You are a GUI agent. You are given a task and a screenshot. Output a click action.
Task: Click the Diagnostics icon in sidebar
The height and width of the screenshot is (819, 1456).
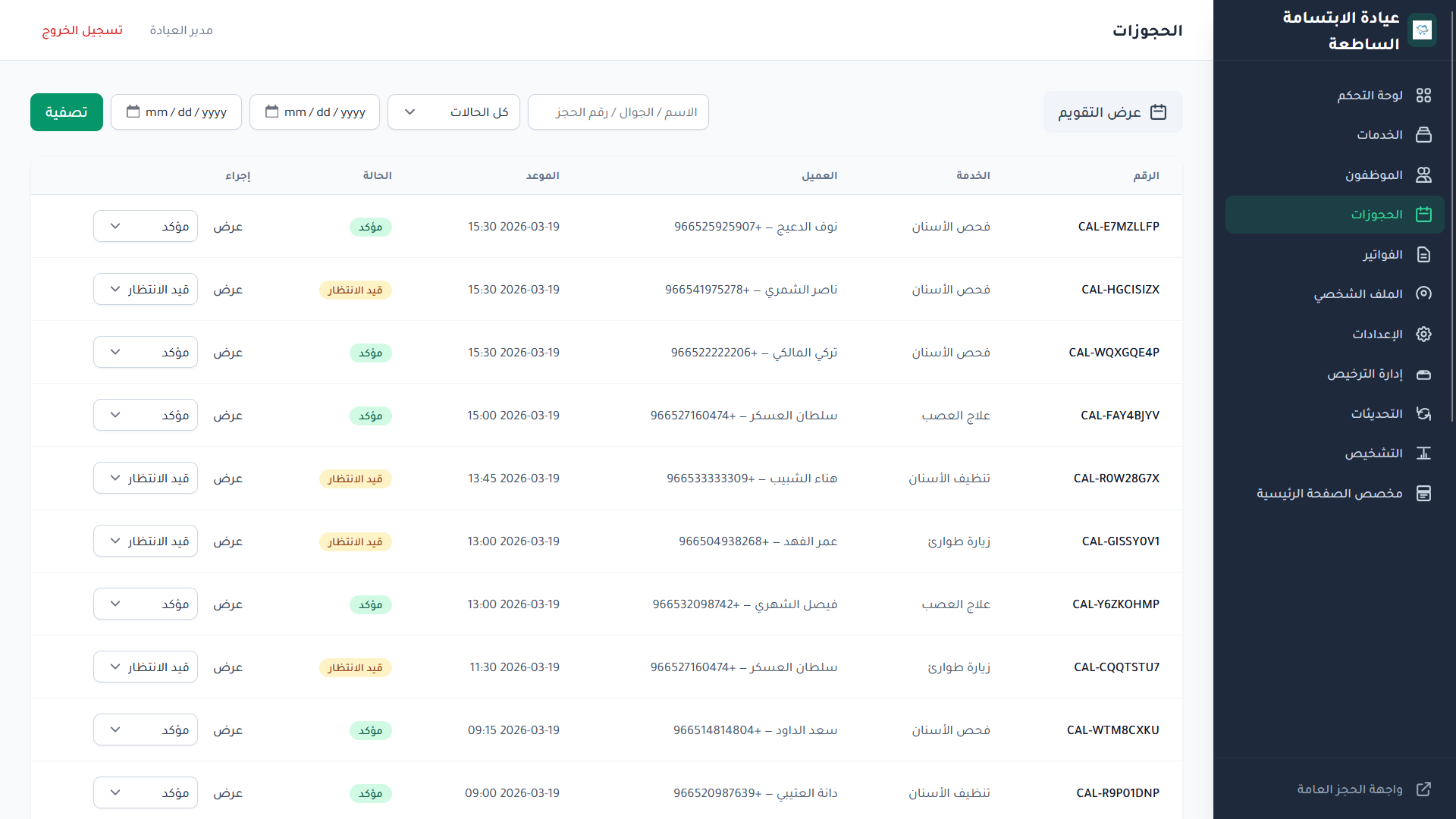click(1423, 453)
